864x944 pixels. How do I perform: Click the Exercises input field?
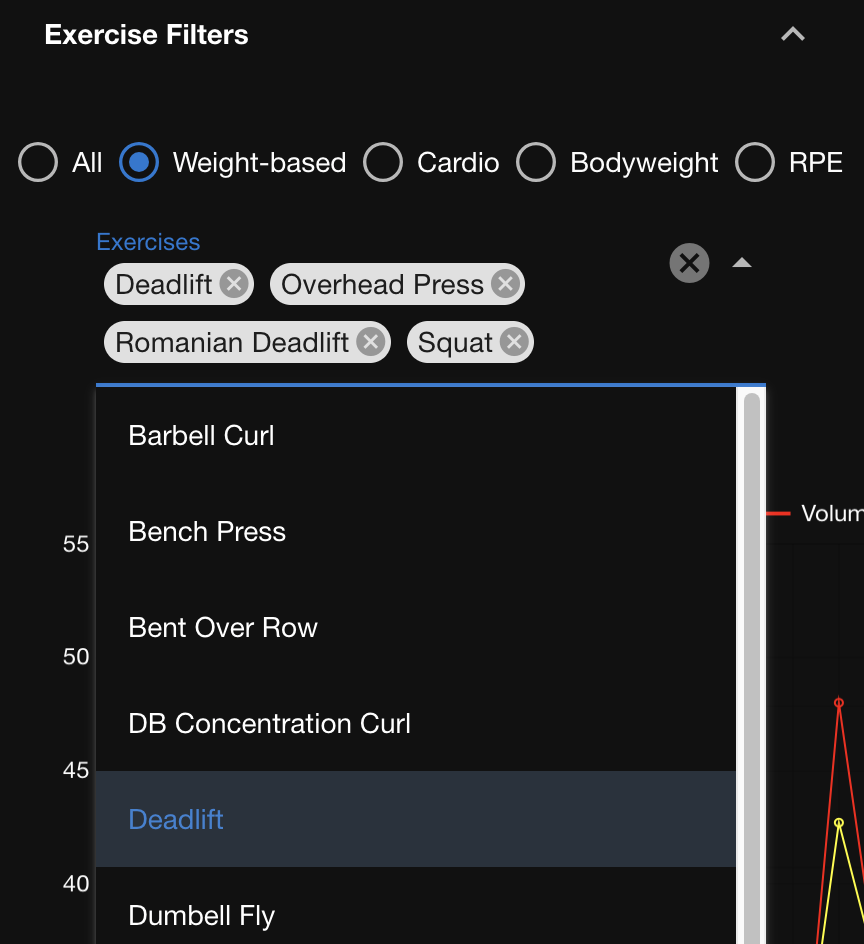click(600, 343)
